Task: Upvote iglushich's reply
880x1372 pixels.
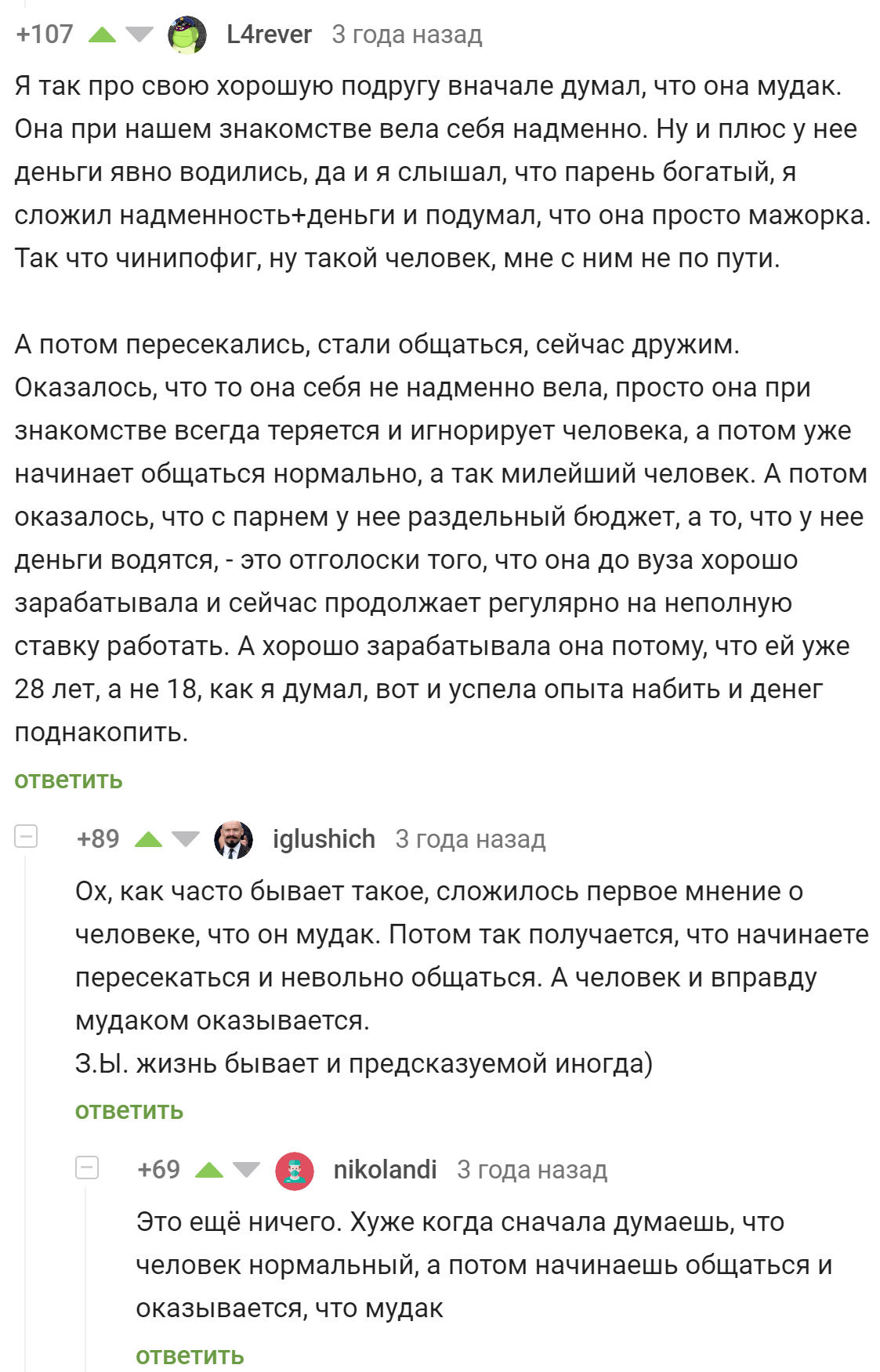Action: tap(148, 839)
